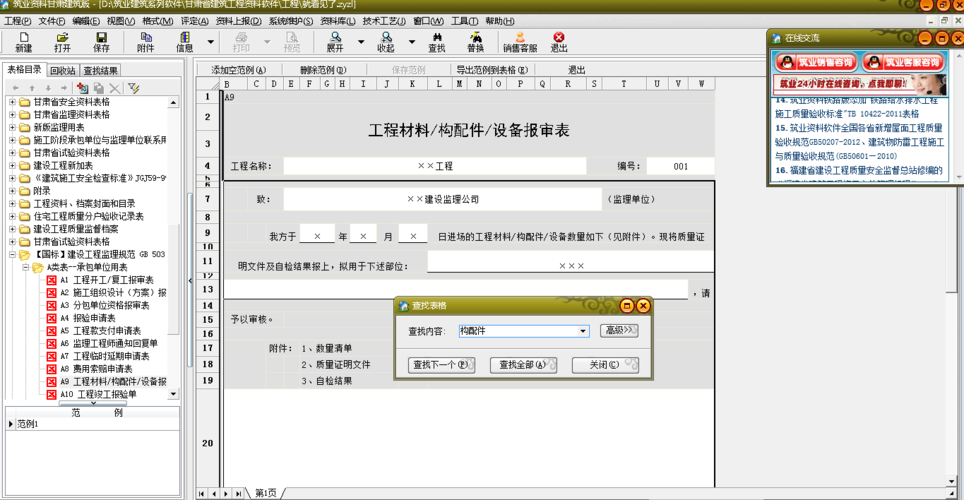Click the tree panel scroll-down arrow

point(173,394)
